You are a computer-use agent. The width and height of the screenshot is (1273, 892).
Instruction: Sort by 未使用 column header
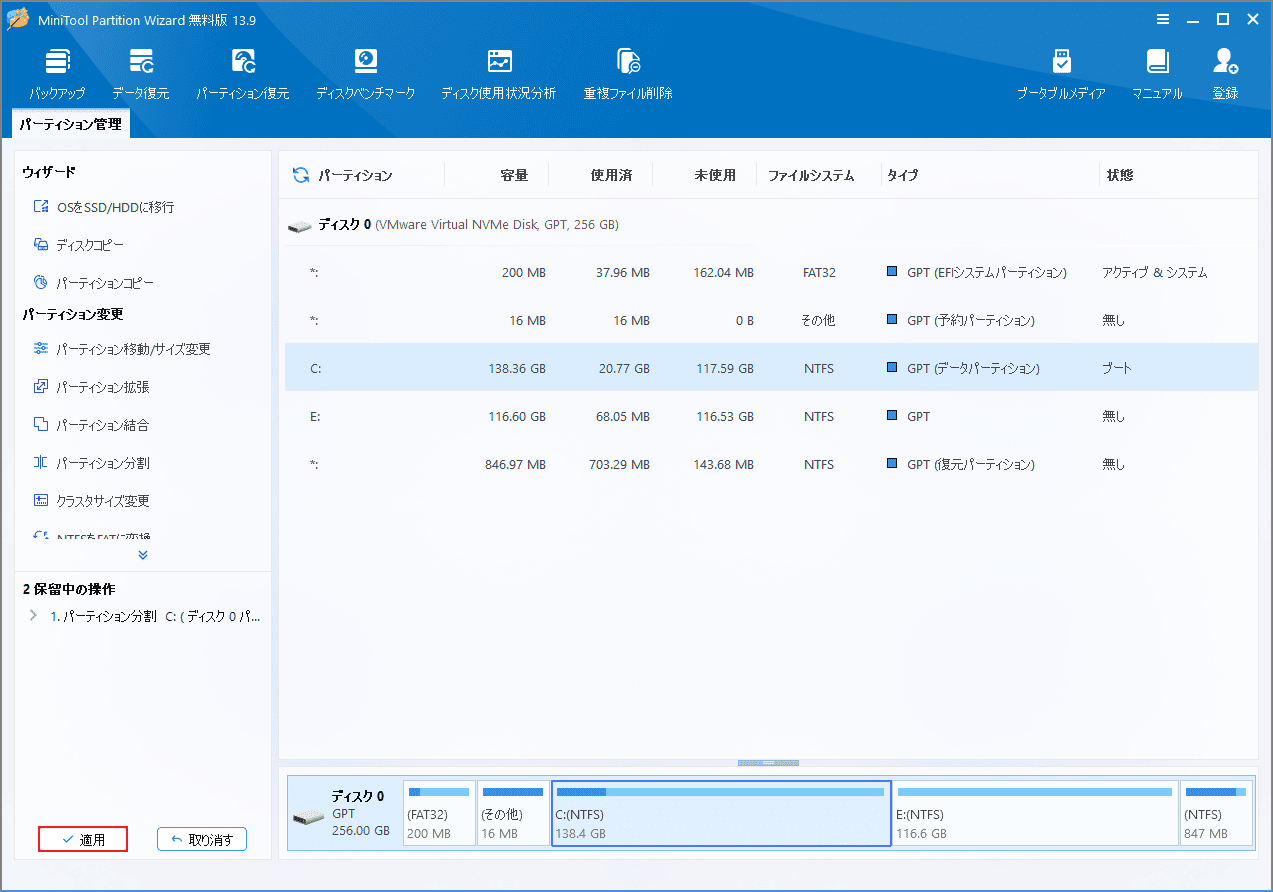[715, 175]
